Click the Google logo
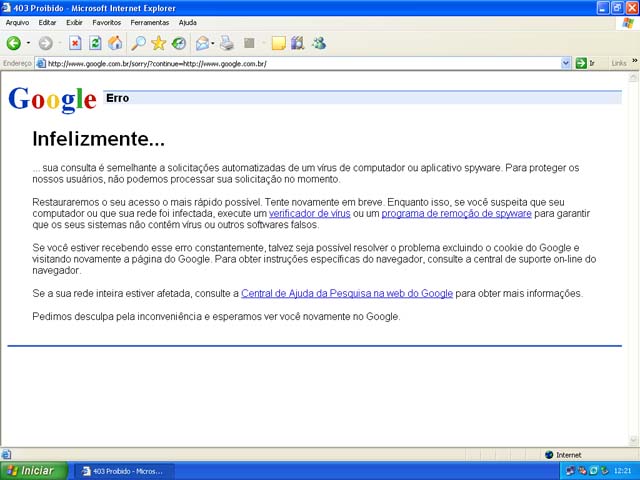 (52, 99)
